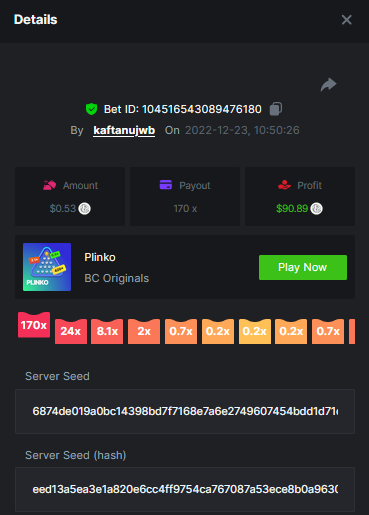369x515 pixels.
Task: Select the 8.1x multiplier tile
Action: [x=107, y=331]
